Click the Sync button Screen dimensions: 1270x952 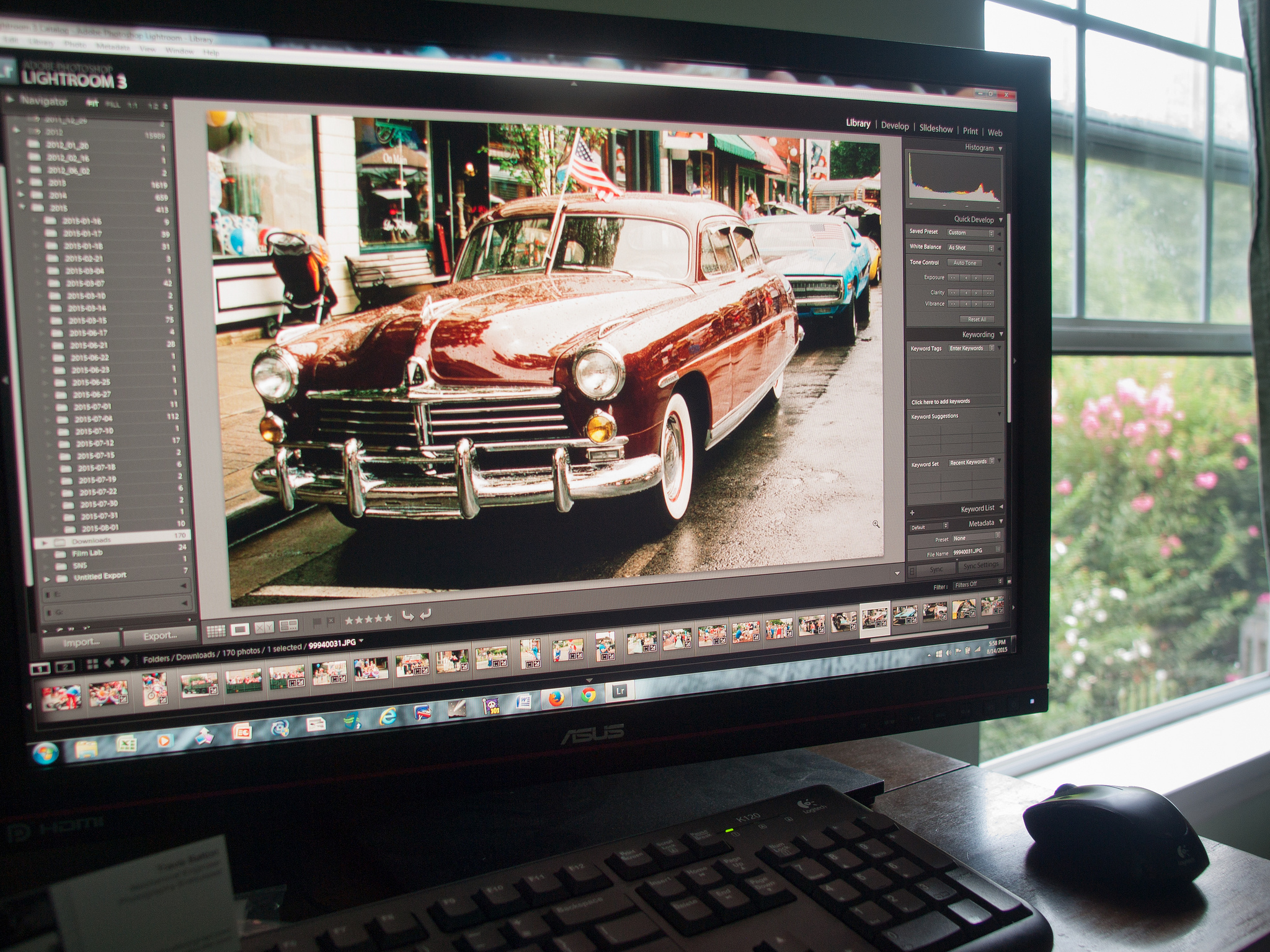pyautogui.click(x=936, y=569)
